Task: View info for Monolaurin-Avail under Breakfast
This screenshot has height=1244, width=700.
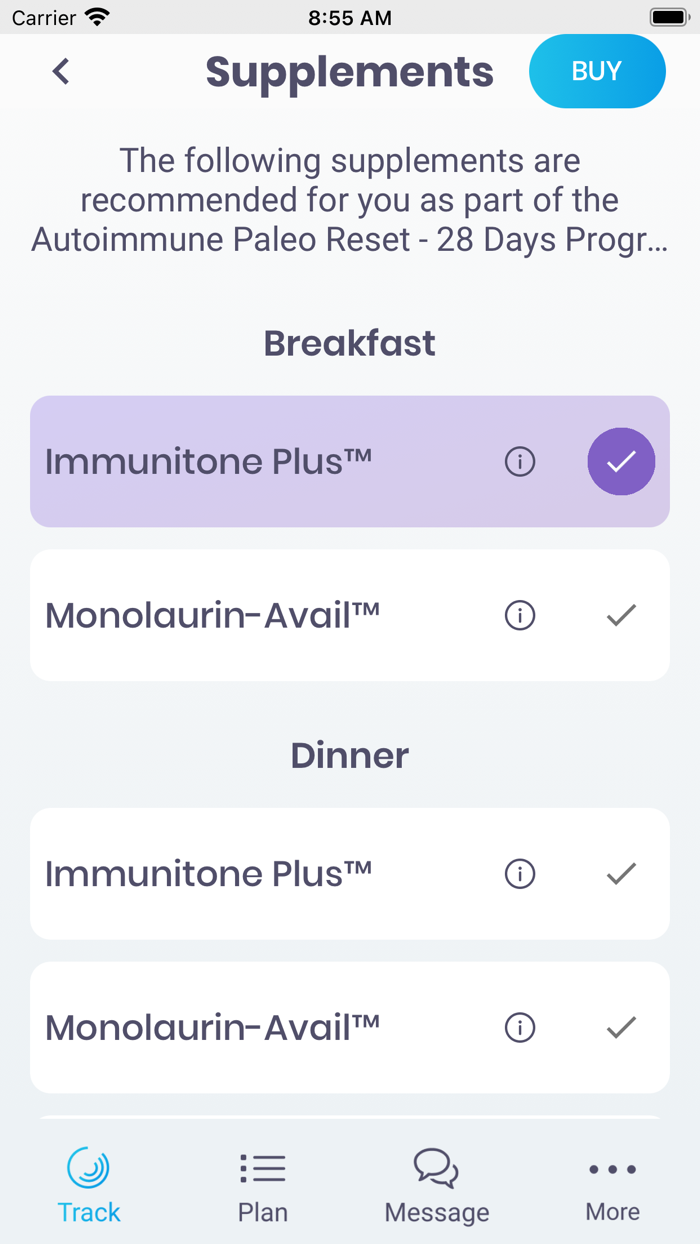Action: [519, 615]
